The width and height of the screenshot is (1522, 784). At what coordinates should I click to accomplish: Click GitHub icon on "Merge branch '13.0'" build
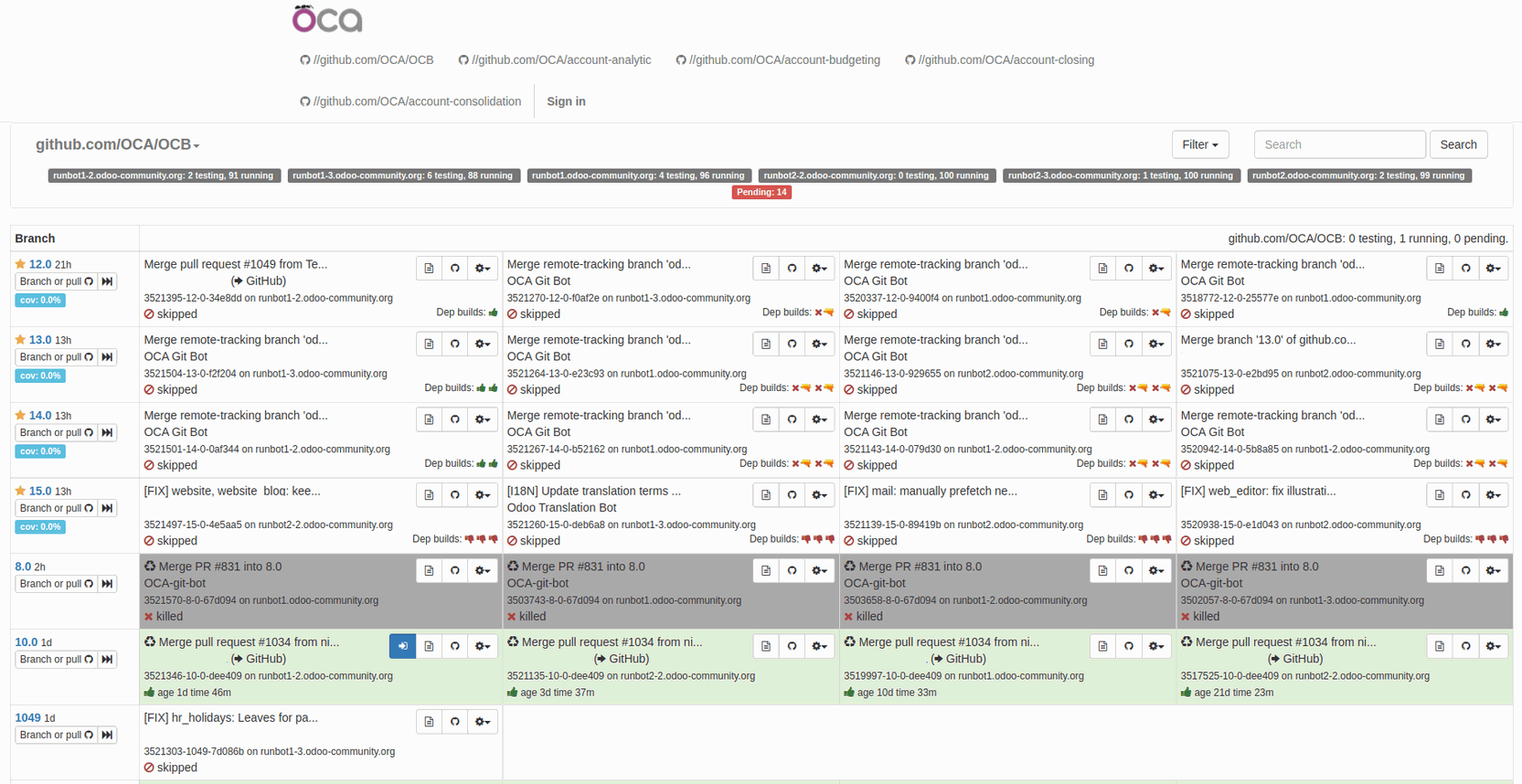click(x=1466, y=344)
